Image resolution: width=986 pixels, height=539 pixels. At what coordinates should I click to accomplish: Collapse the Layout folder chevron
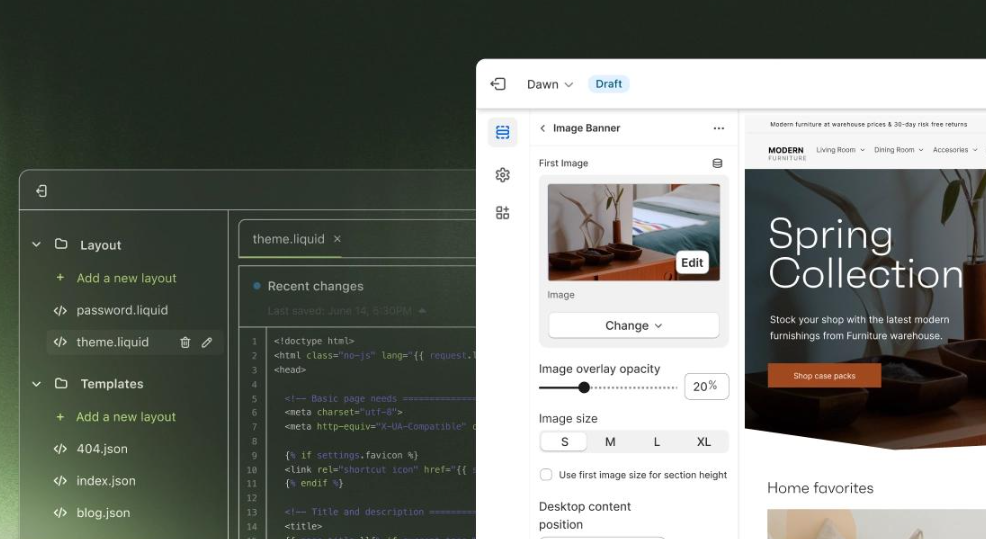[x=36, y=245]
